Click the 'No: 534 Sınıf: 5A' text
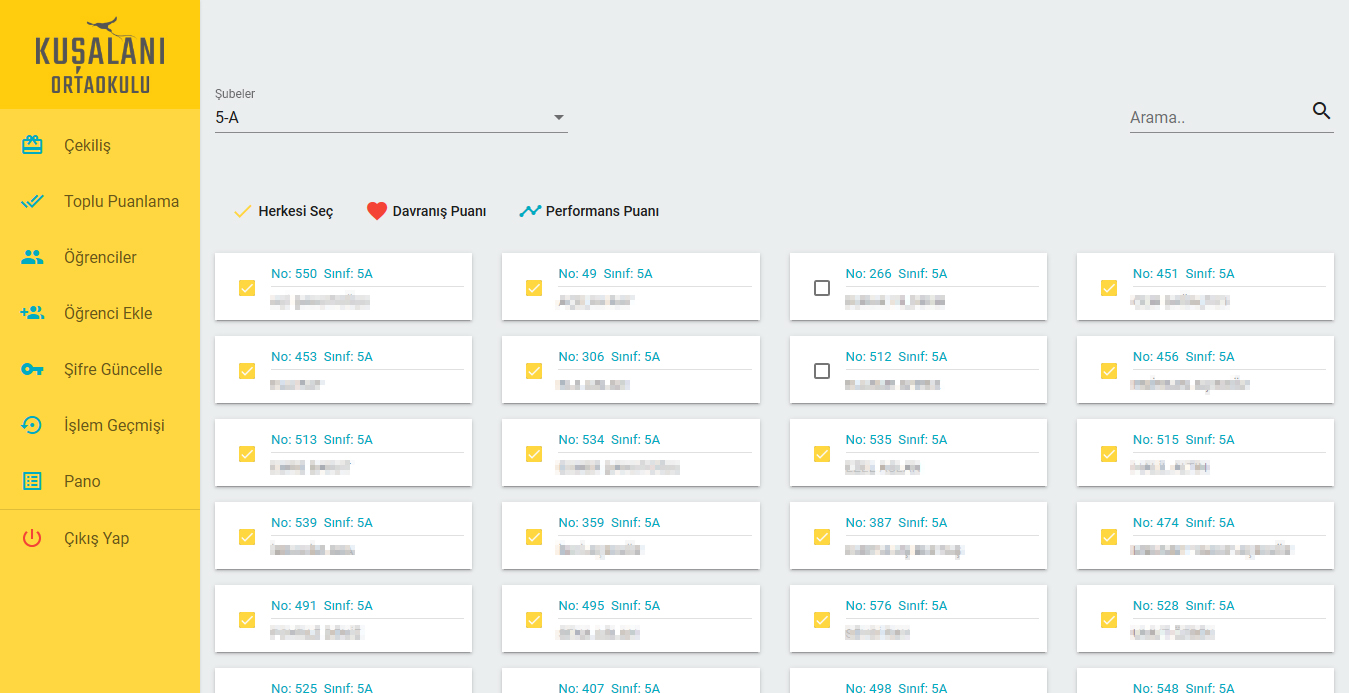The width and height of the screenshot is (1349, 693). tap(609, 440)
